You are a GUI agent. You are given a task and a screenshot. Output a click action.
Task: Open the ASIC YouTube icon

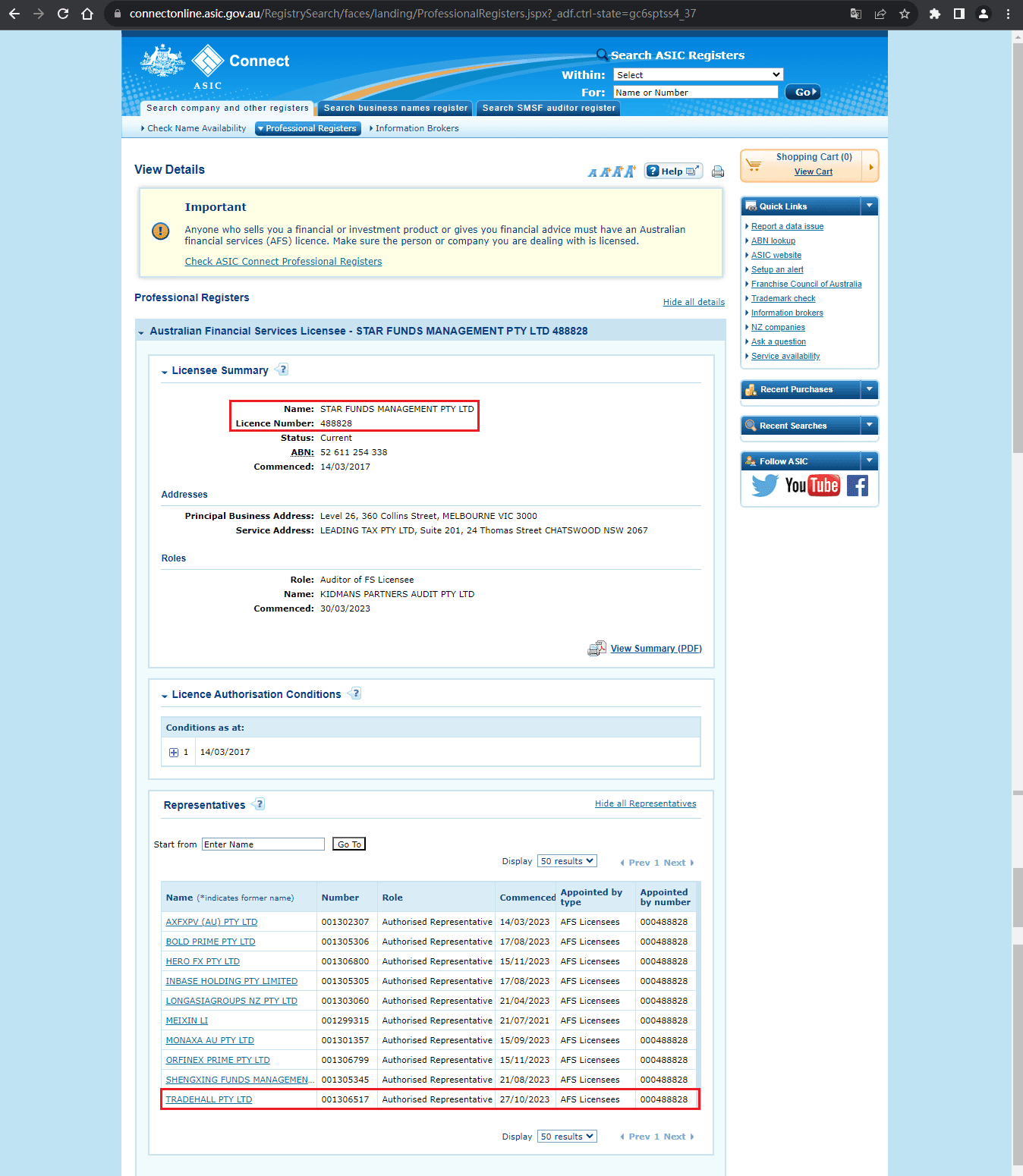click(x=812, y=486)
